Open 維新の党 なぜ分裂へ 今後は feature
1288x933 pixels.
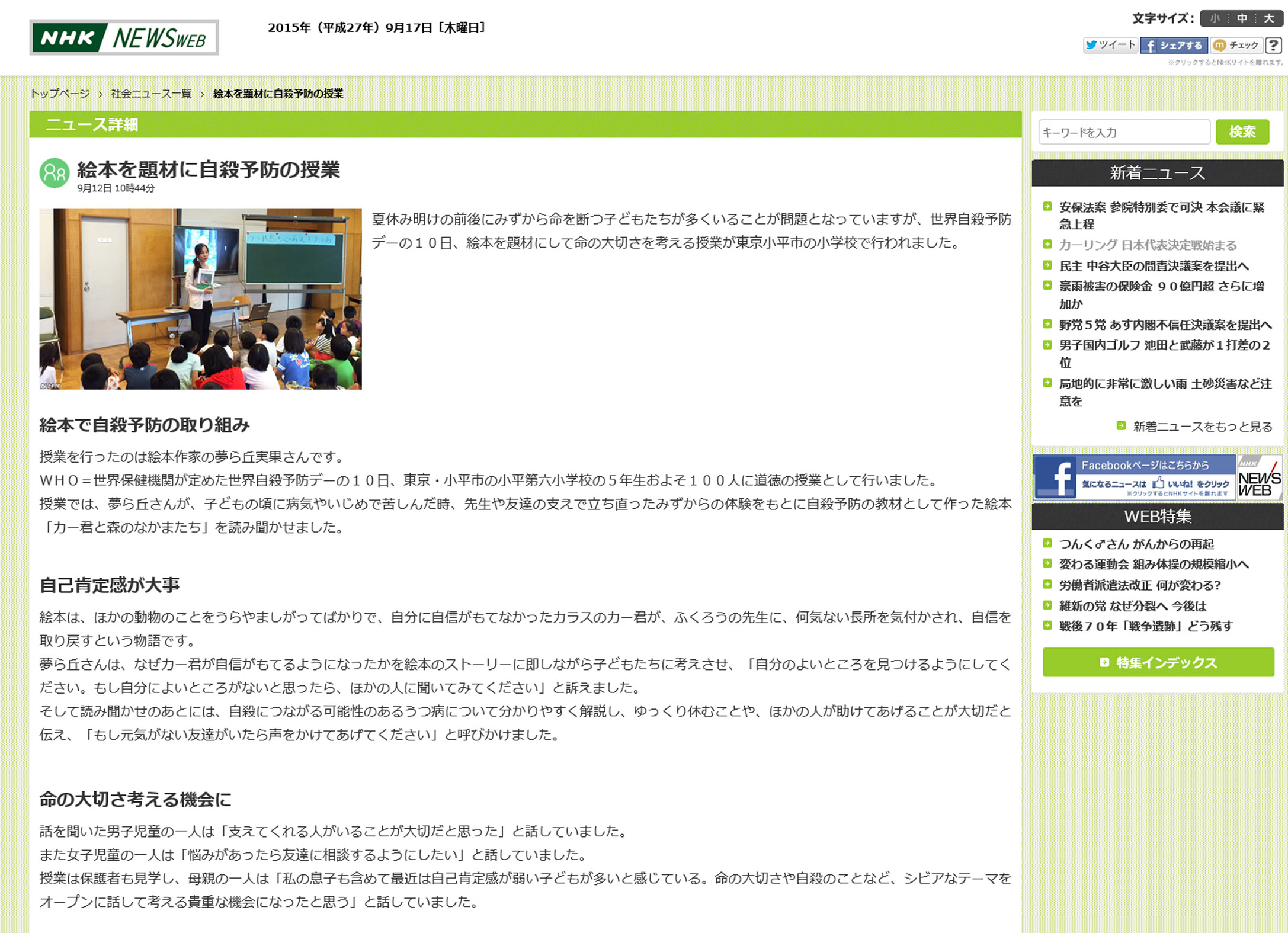pyautogui.click(x=1133, y=606)
